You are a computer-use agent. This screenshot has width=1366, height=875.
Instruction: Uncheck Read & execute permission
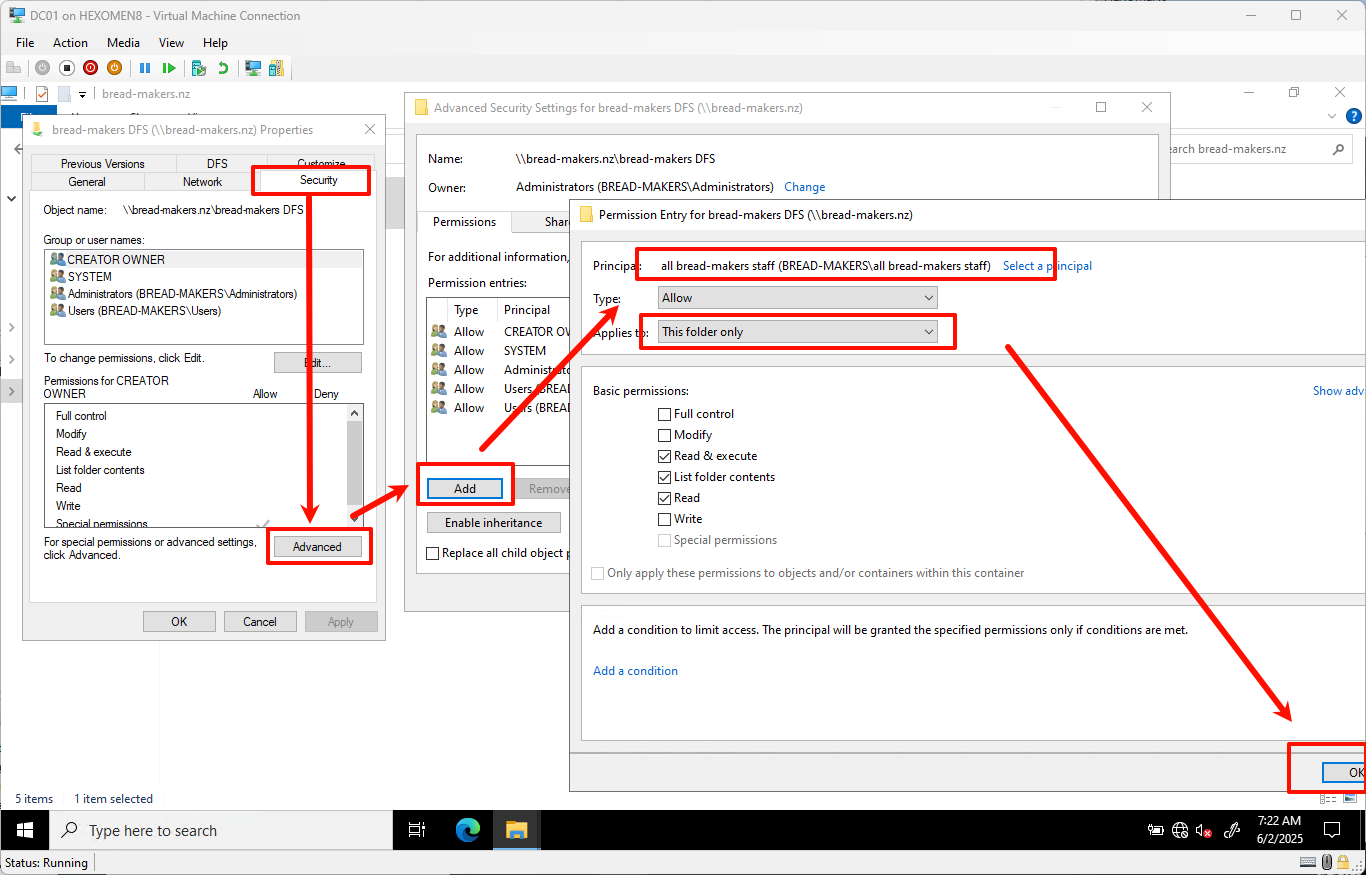click(665, 456)
